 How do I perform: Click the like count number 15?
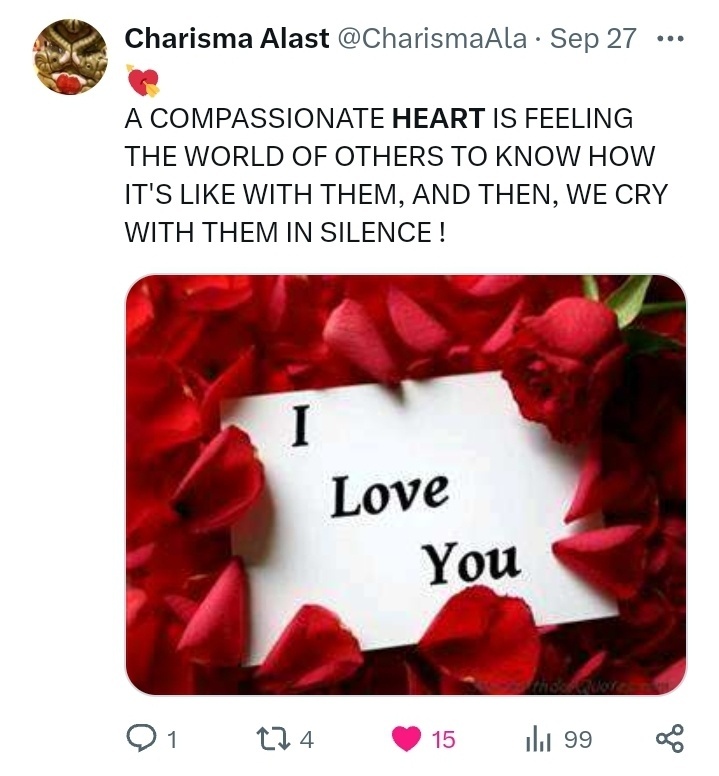pos(443,740)
